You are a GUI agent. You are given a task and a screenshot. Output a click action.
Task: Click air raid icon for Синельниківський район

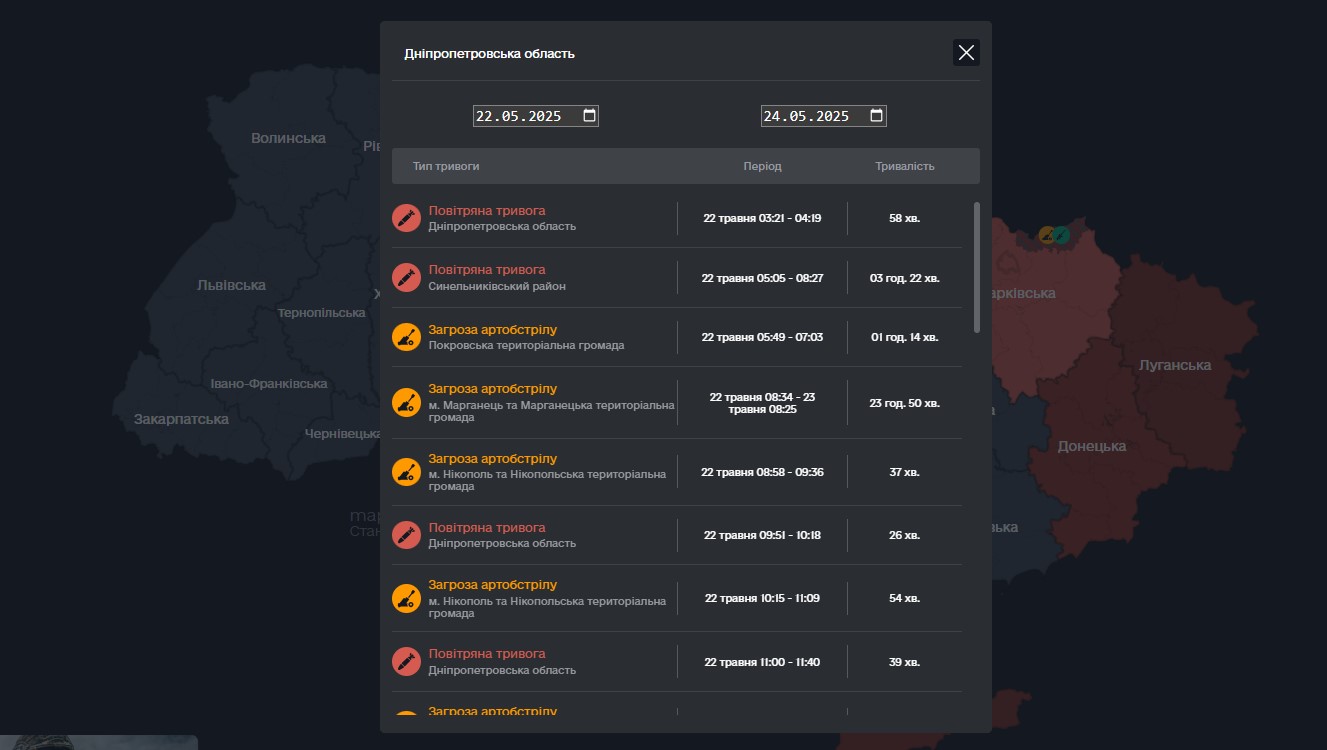click(406, 277)
